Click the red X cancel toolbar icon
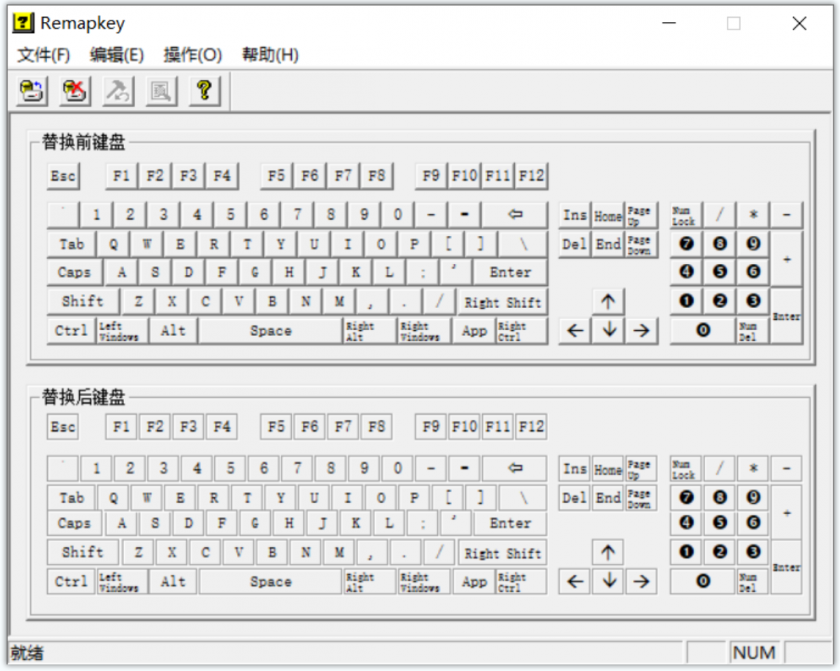 (x=75, y=91)
